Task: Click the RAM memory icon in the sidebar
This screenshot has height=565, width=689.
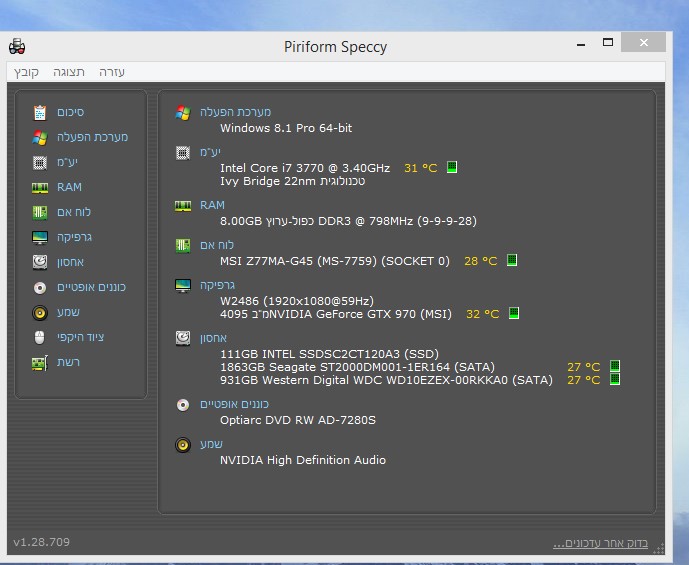Action: [x=40, y=187]
